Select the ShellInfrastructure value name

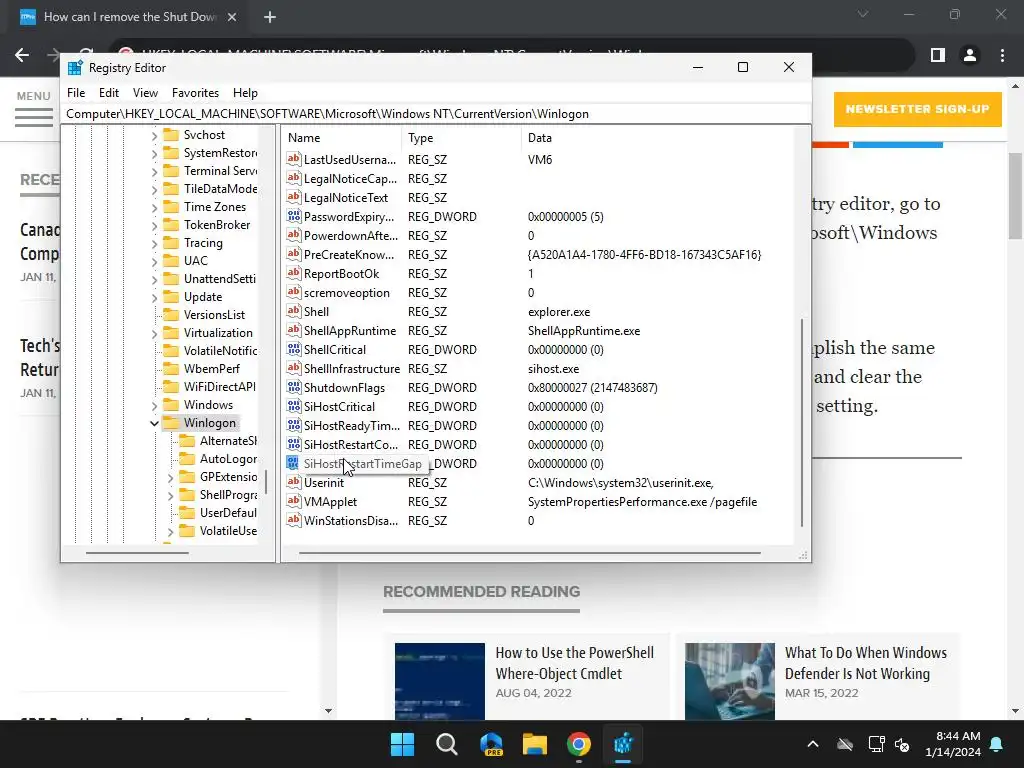coord(351,368)
